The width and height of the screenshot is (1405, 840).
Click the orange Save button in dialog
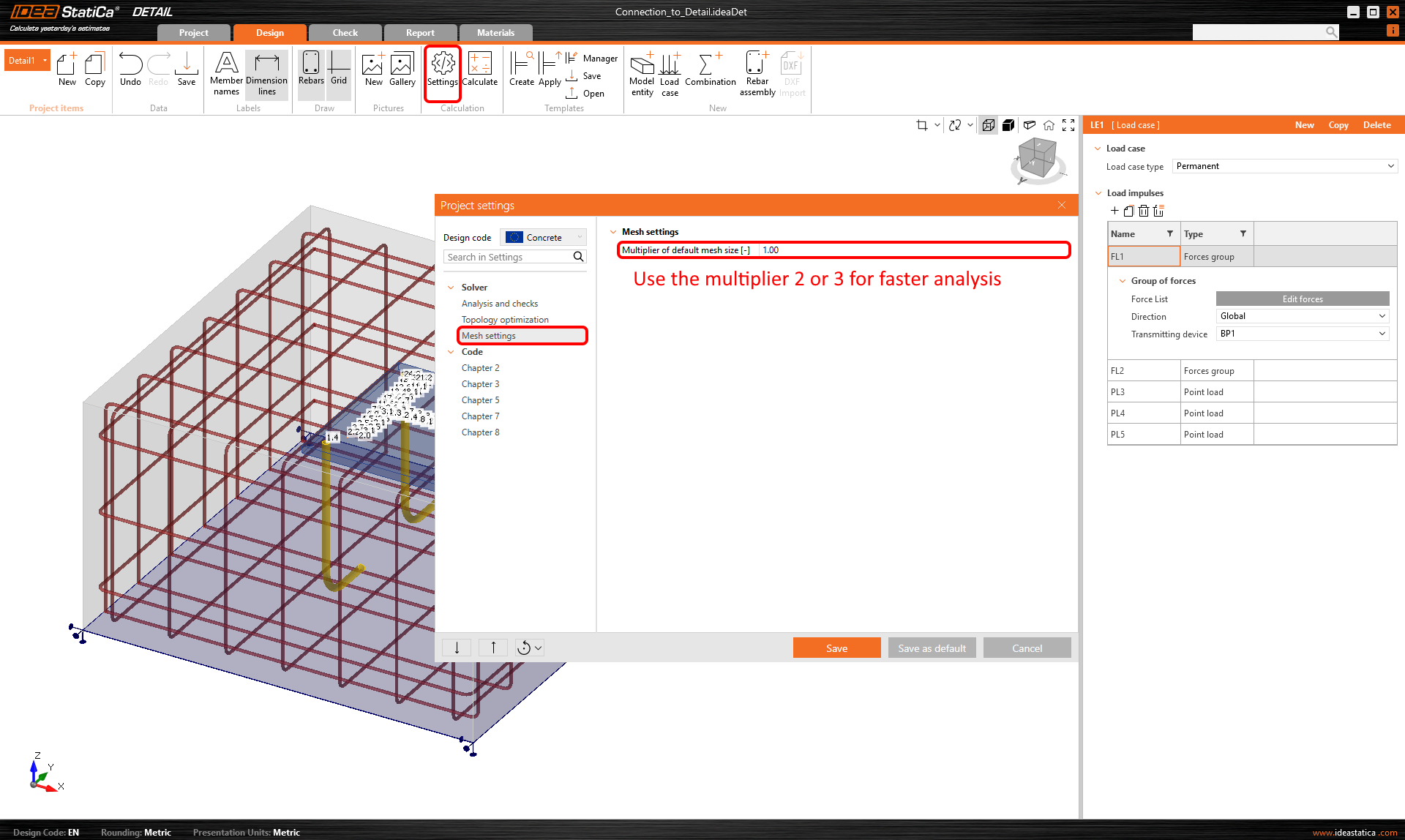tap(836, 648)
